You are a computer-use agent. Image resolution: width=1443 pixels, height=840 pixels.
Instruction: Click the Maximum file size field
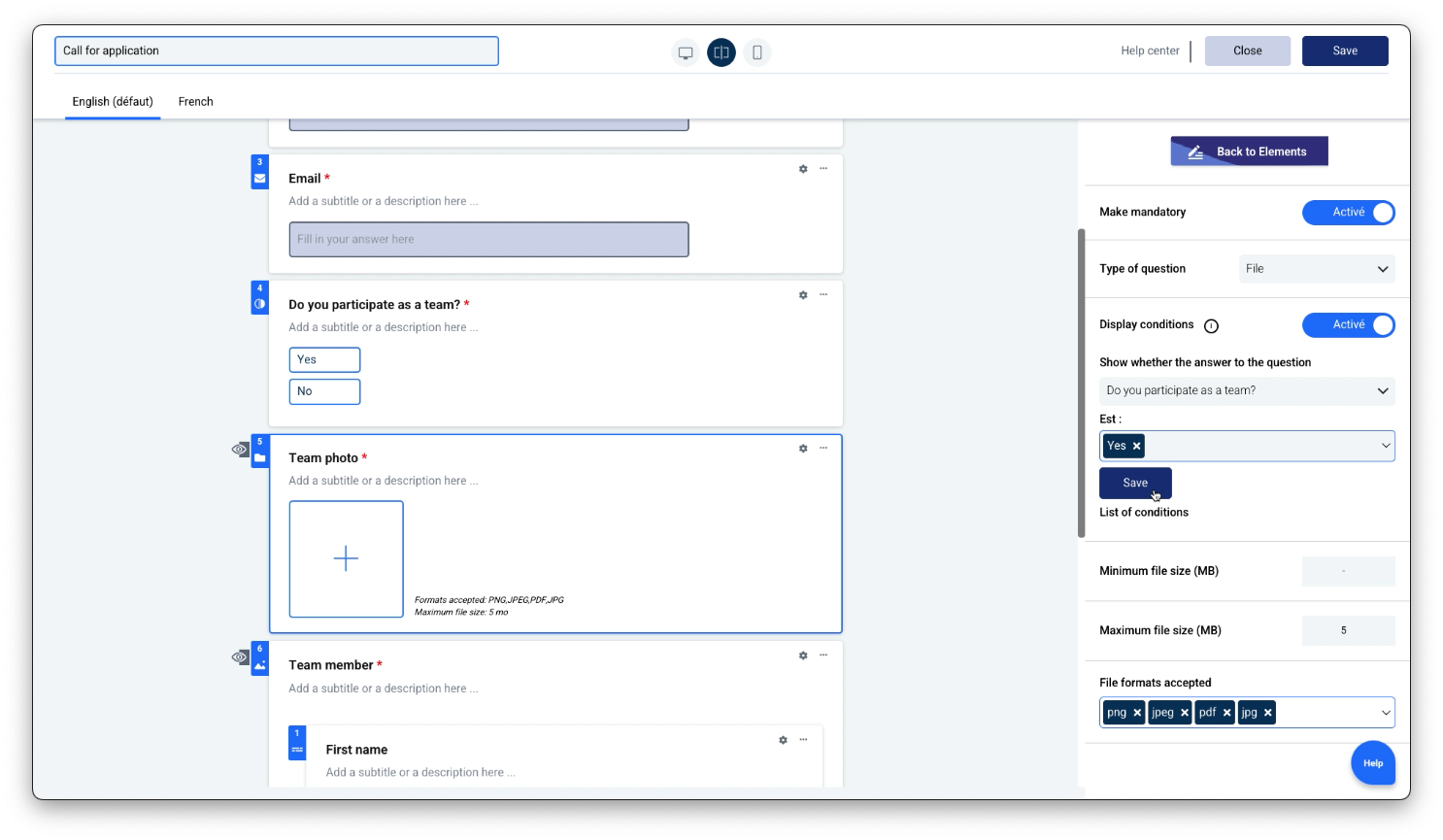[1348, 630]
